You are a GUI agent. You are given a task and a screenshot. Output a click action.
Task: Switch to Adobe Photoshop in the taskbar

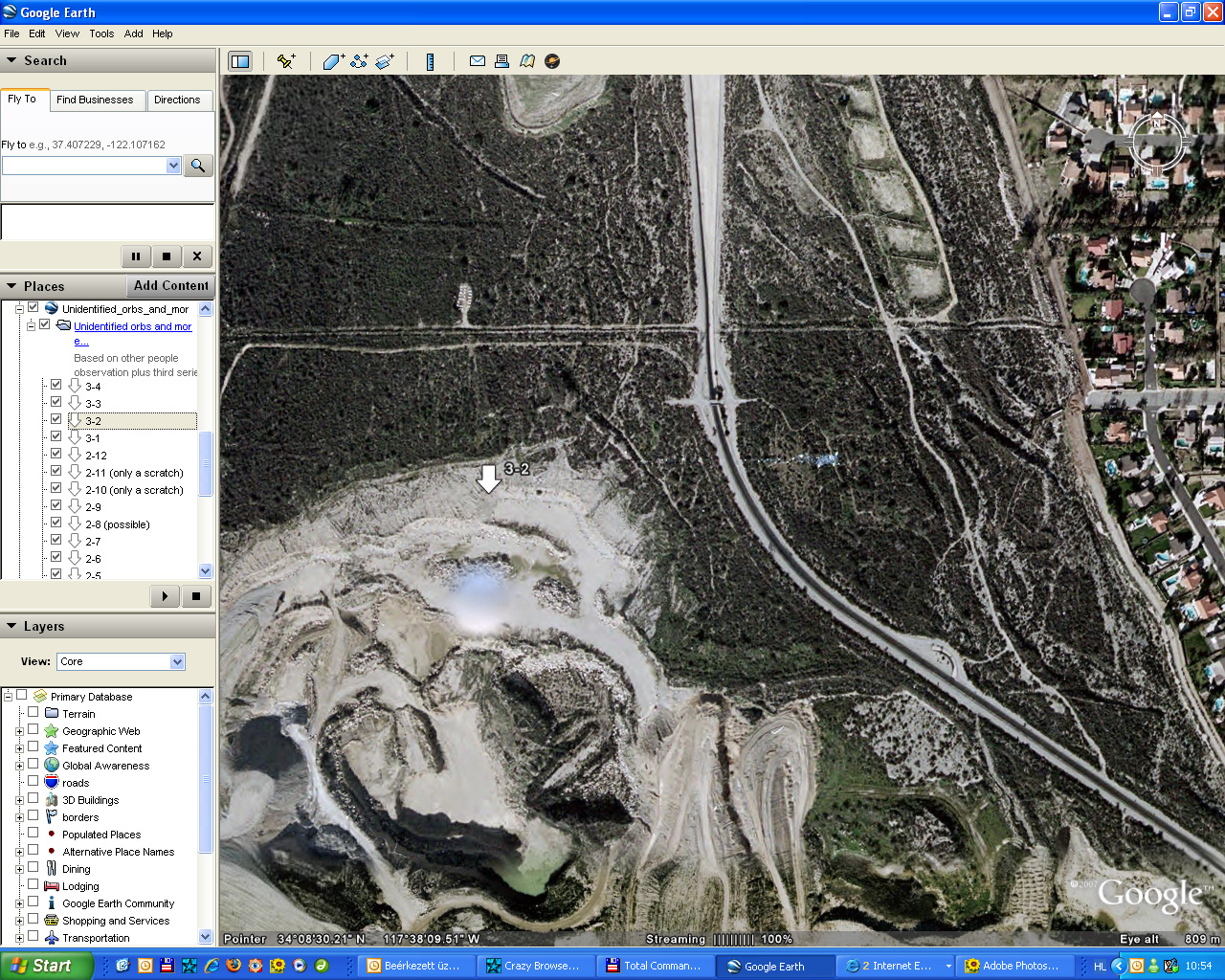(x=1015, y=966)
